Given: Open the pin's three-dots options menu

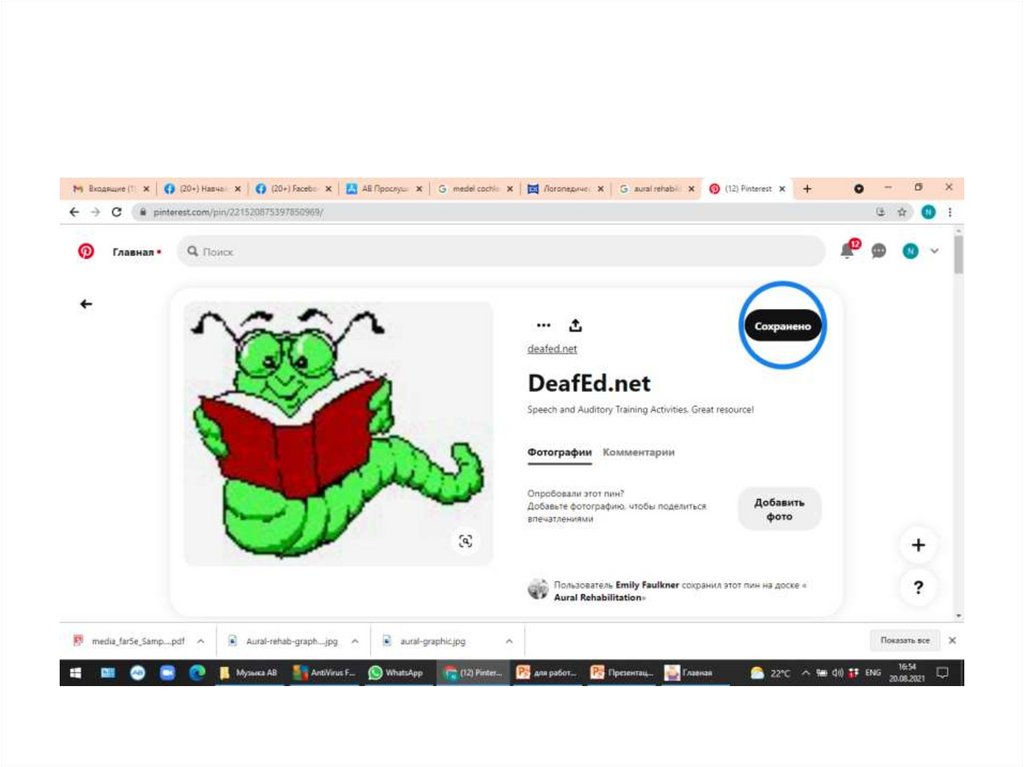Looking at the screenshot, I should pyautogui.click(x=543, y=325).
